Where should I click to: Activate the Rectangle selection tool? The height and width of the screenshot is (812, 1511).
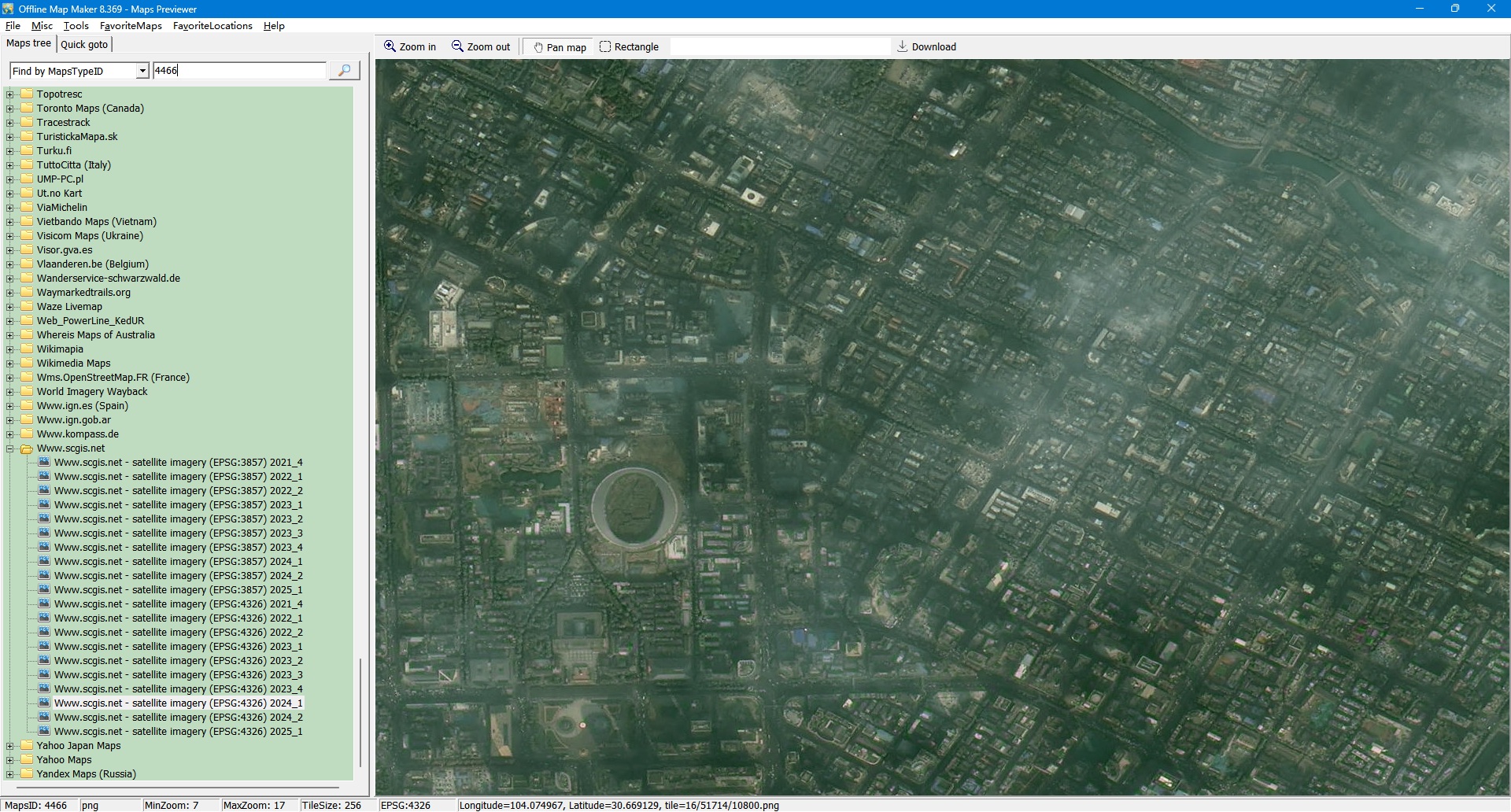[605, 46]
